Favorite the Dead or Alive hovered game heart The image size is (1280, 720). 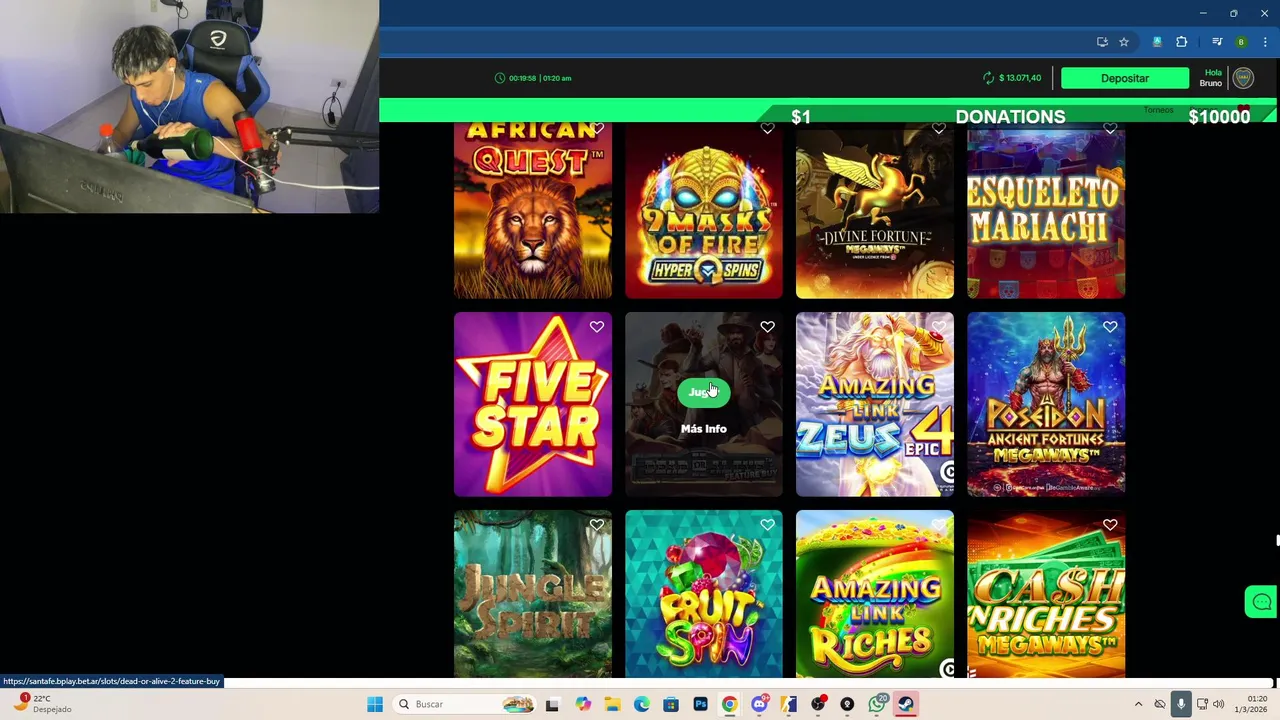point(767,327)
